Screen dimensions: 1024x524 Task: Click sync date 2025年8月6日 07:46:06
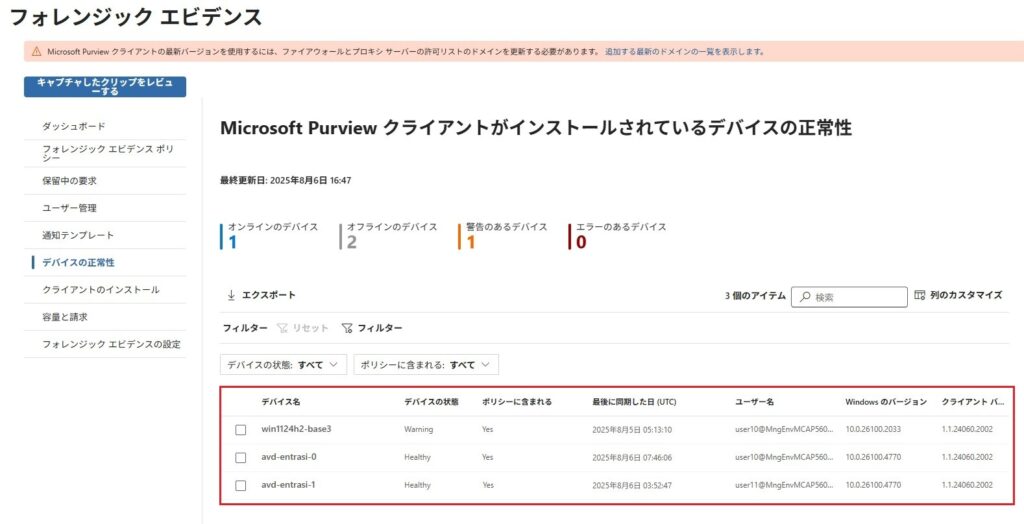632,457
